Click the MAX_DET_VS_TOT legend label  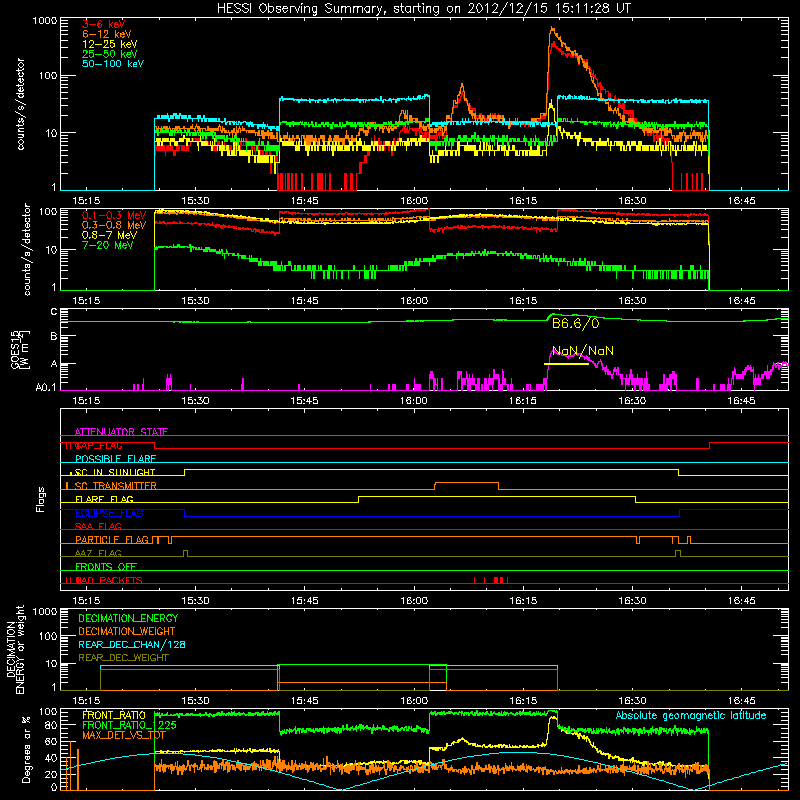(121, 735)
